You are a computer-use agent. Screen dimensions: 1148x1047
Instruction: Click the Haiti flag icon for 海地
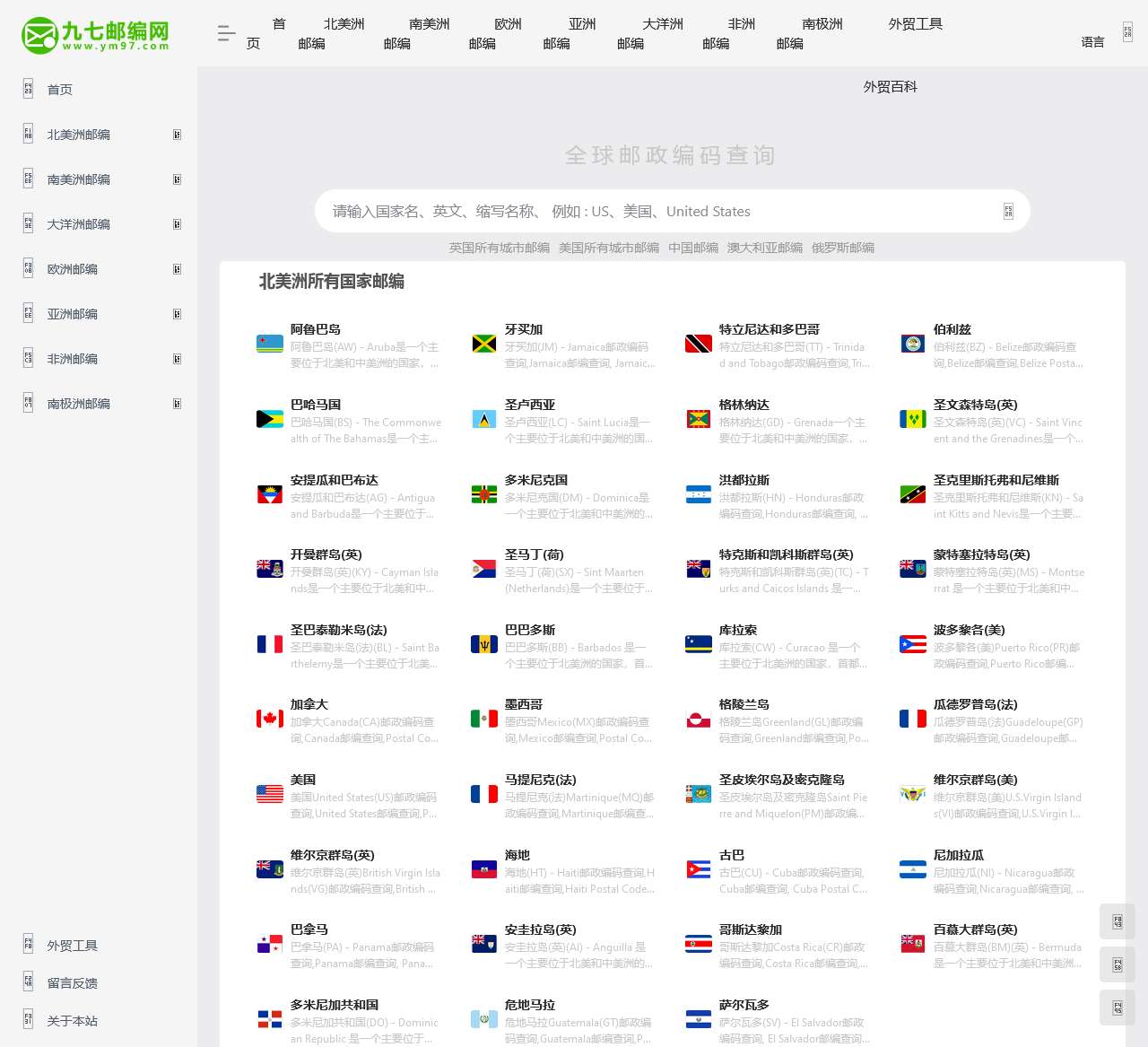(484, 869)
